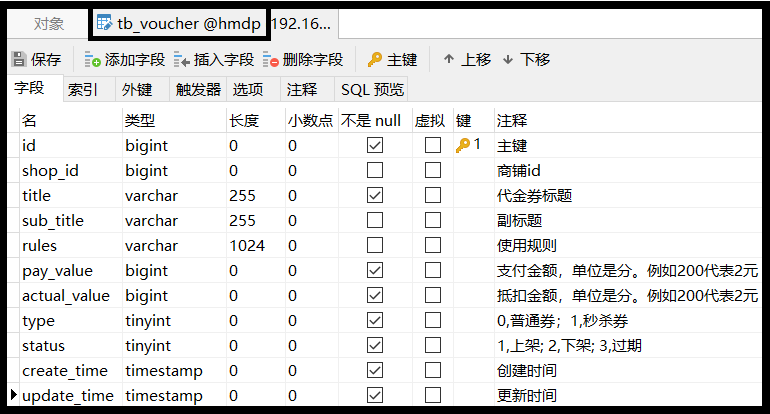Check virtual checkbox for status field
770x414 pixels.
pyautogui.click(x=433, y=346)
